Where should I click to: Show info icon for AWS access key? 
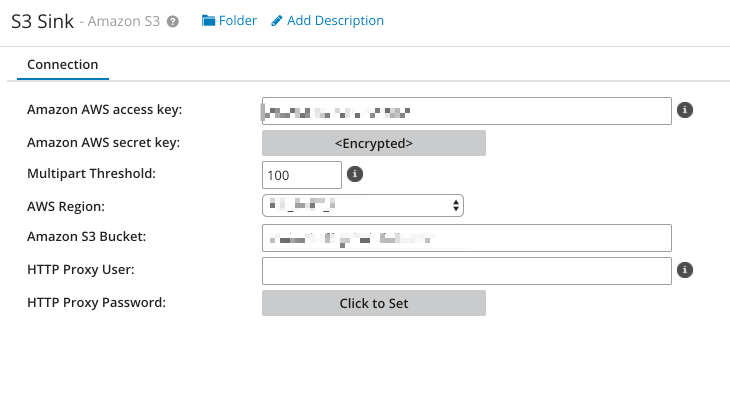(684, 110)
